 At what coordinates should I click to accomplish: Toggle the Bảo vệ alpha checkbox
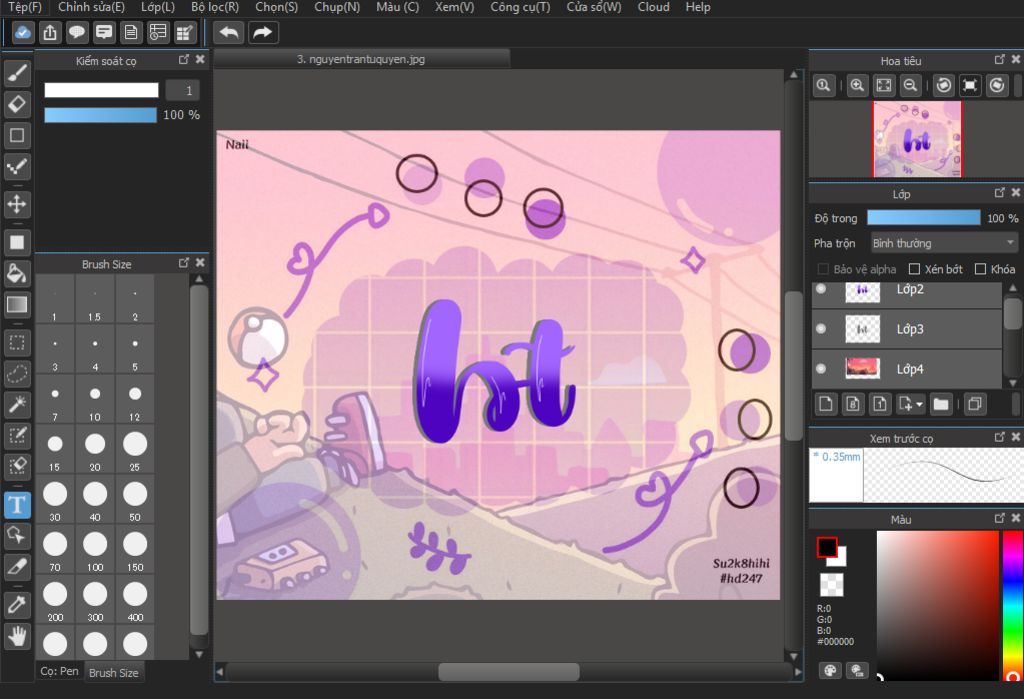click(824, 269)
